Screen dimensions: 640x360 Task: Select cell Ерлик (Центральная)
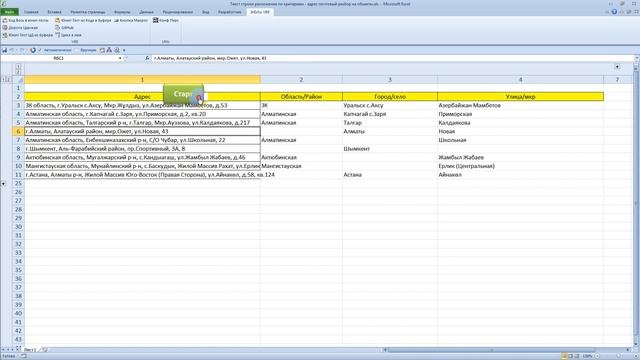(x=520, y=166)
